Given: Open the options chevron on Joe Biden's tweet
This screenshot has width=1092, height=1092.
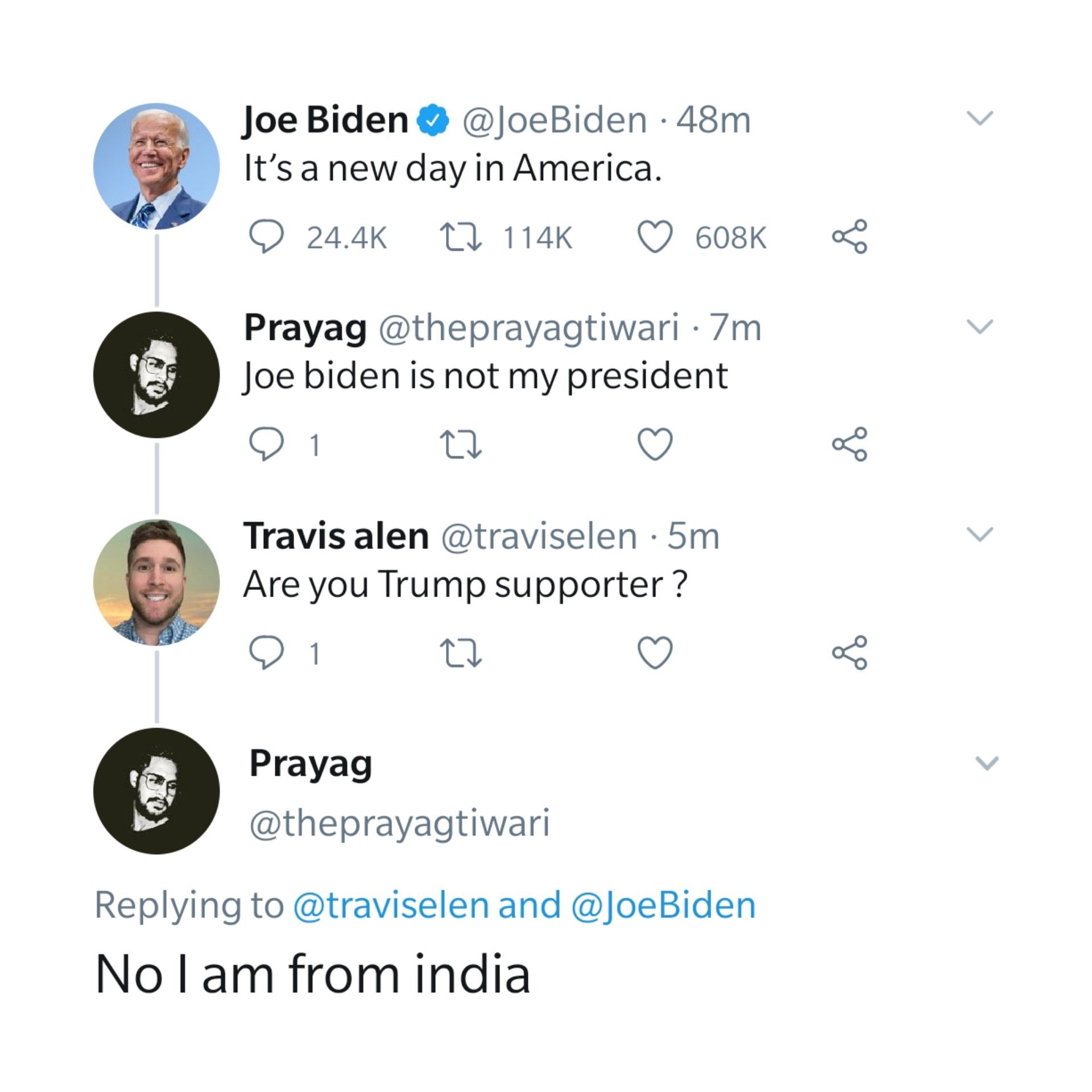Looking at the screenshot, I should click(x=980, y=118).
